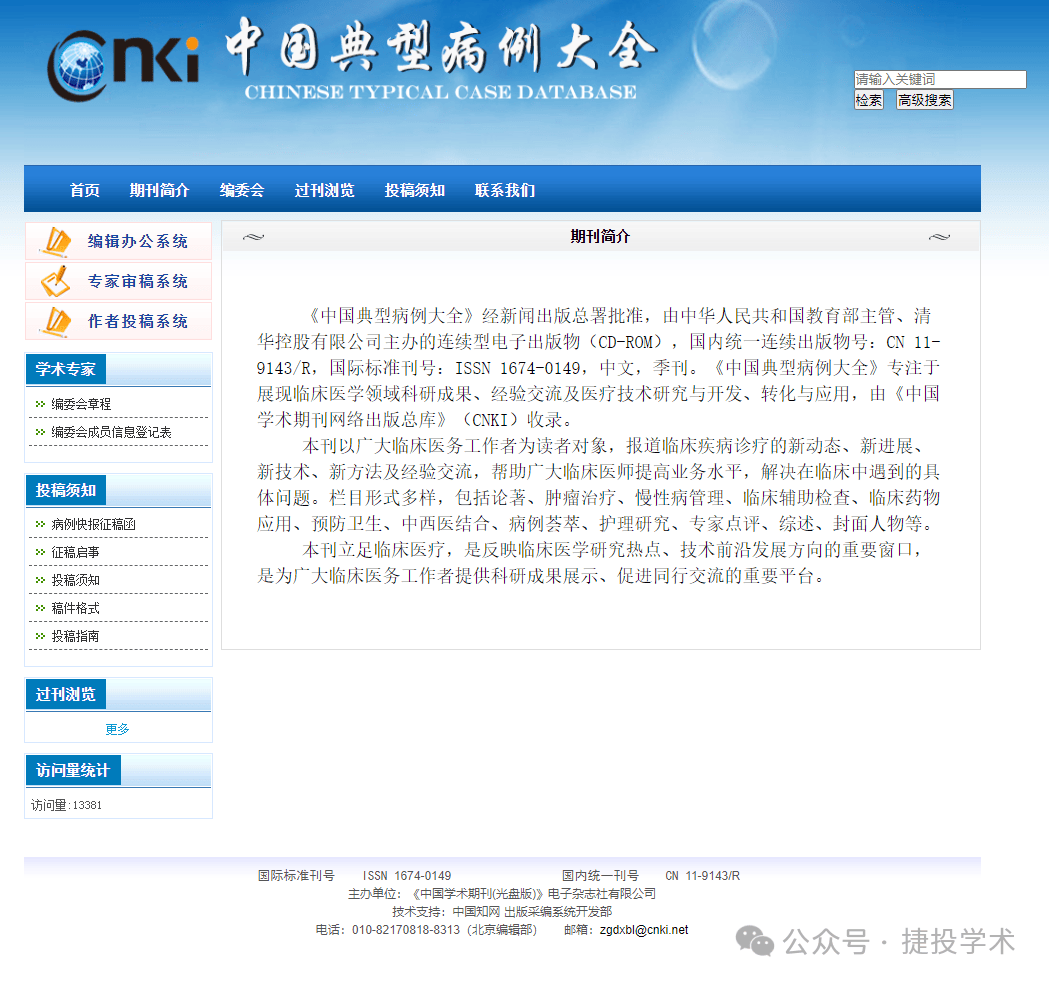Click the zgdxbl@cnki.net email link
Image resolution: width=1049 pixels, height=984 pixels.
click(x=644, y=930)
